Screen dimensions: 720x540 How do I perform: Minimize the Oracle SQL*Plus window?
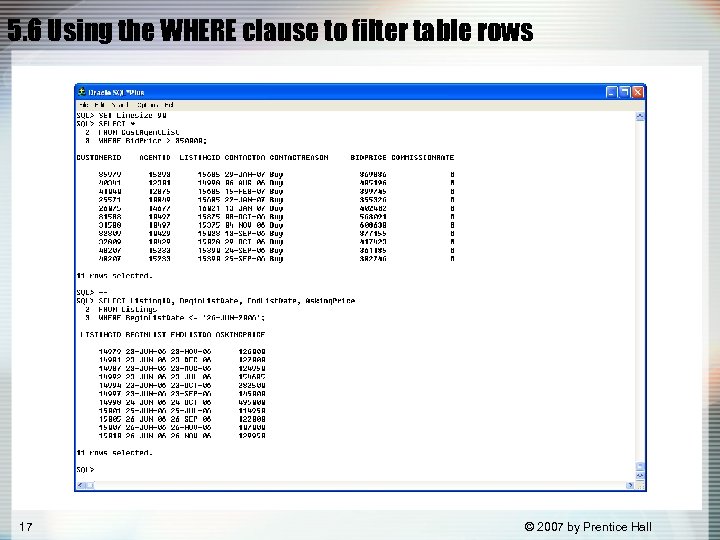(611, 92)
